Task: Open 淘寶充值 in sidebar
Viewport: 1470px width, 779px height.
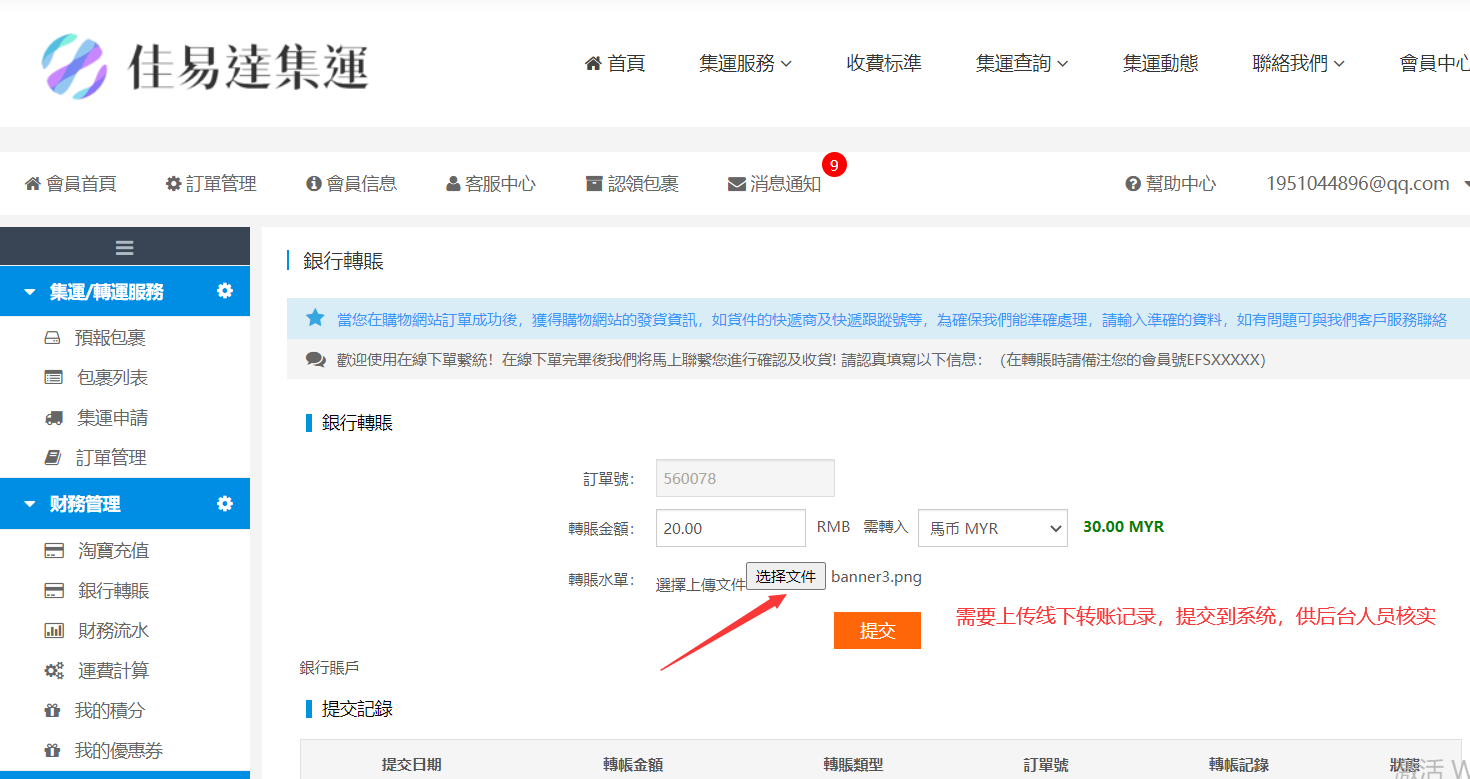Action: [113, 551]
